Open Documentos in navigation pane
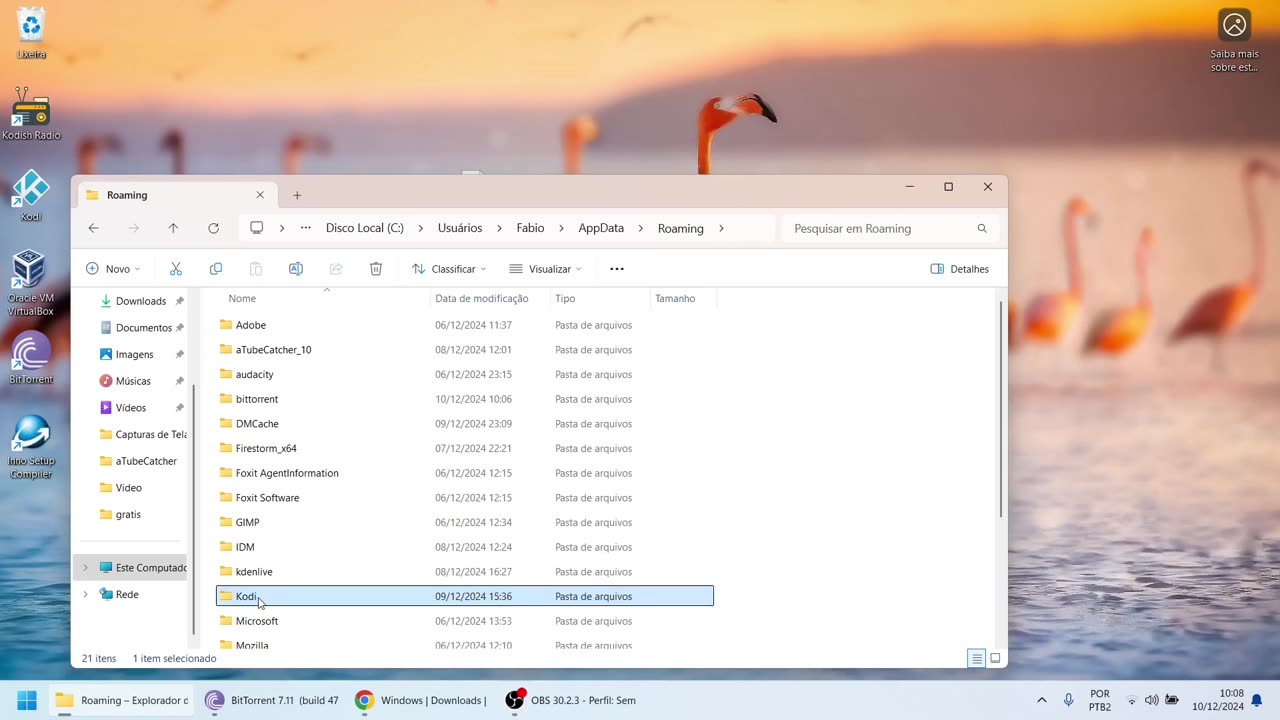 point(144,328)
